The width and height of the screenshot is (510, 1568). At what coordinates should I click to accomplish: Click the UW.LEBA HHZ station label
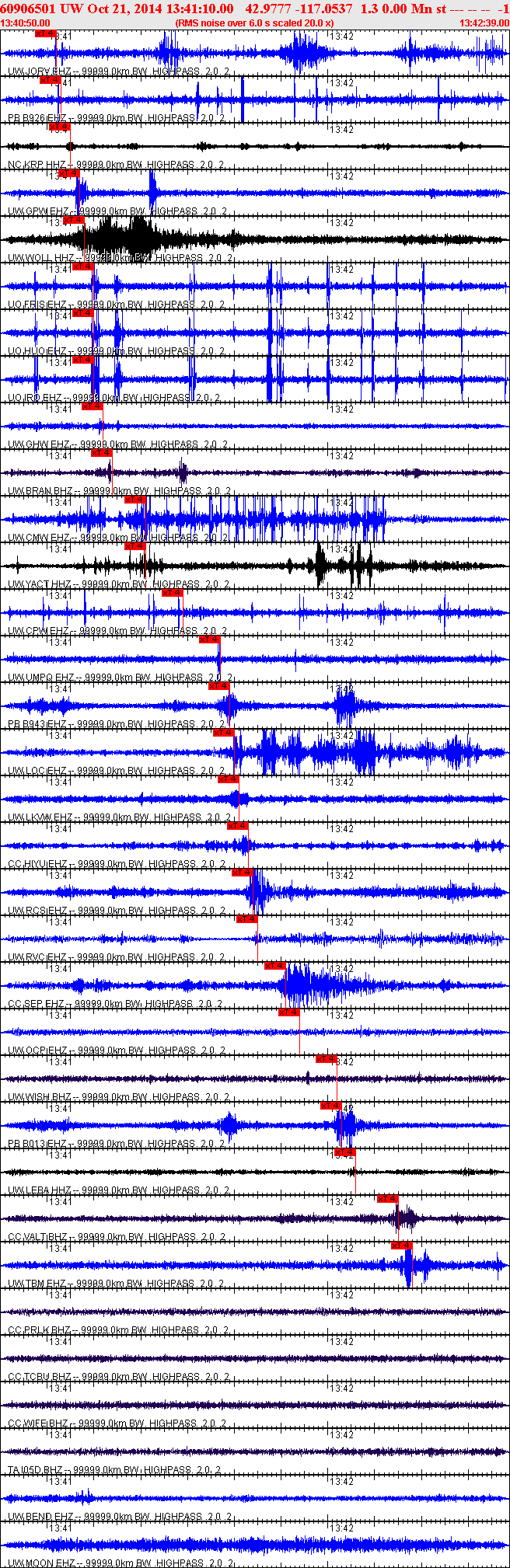(40, 1190)
